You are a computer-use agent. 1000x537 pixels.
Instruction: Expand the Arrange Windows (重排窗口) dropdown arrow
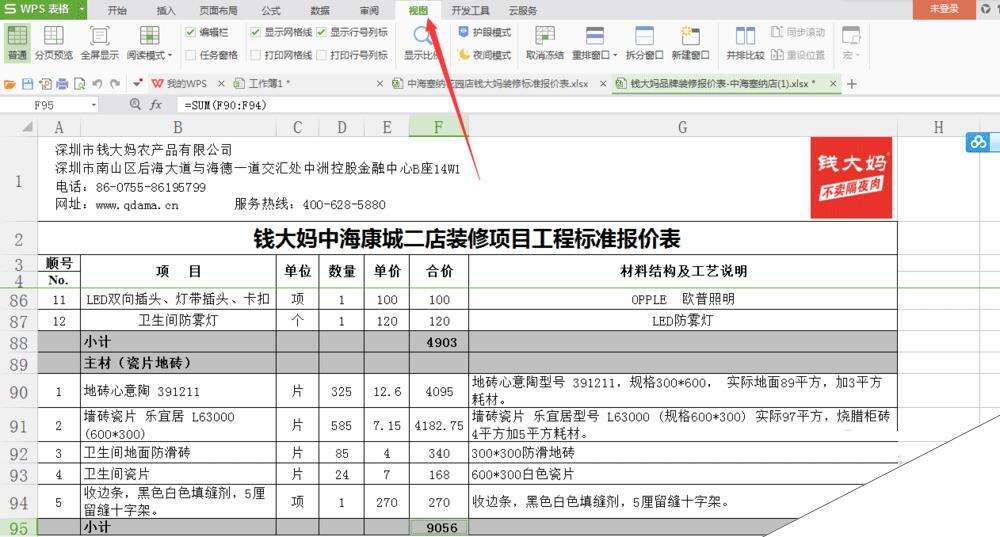click(615, 55)
